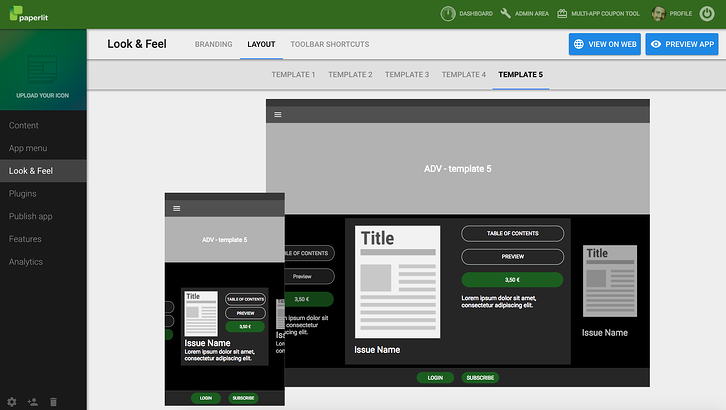Open the phone preview hamburger menu
The width and height of the screenshot is (726, 410).
coord(176,208)
